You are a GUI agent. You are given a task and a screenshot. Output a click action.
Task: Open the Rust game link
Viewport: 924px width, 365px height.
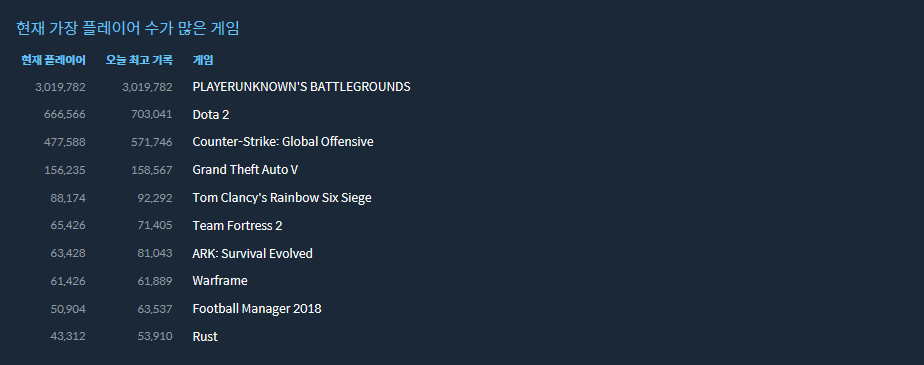click(x=205, y=337)
